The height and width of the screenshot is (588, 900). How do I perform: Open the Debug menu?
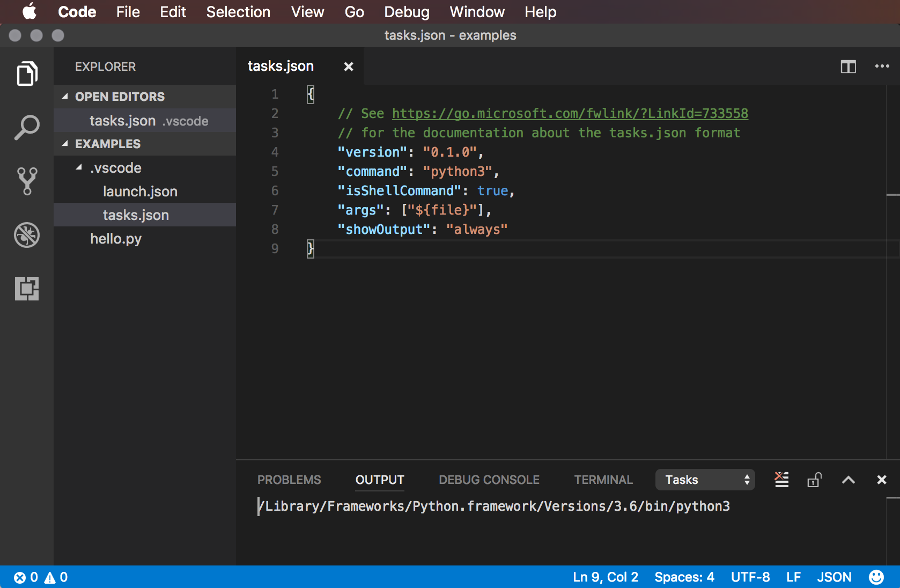click(x=406, y=11)
